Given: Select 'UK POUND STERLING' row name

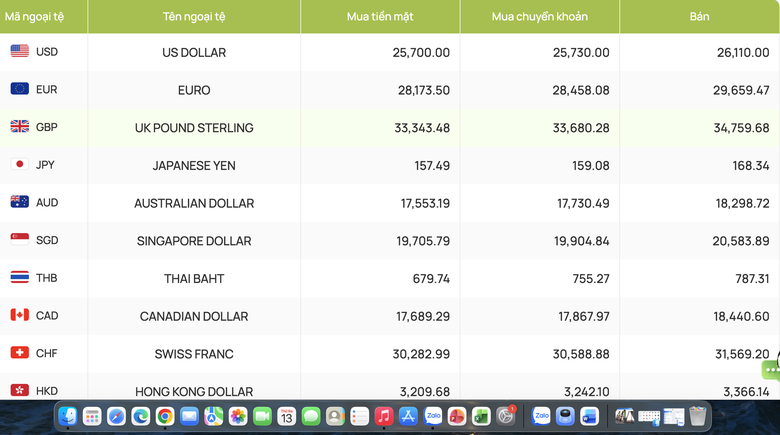Looking at the screenshot, I should tap(194, 128).
